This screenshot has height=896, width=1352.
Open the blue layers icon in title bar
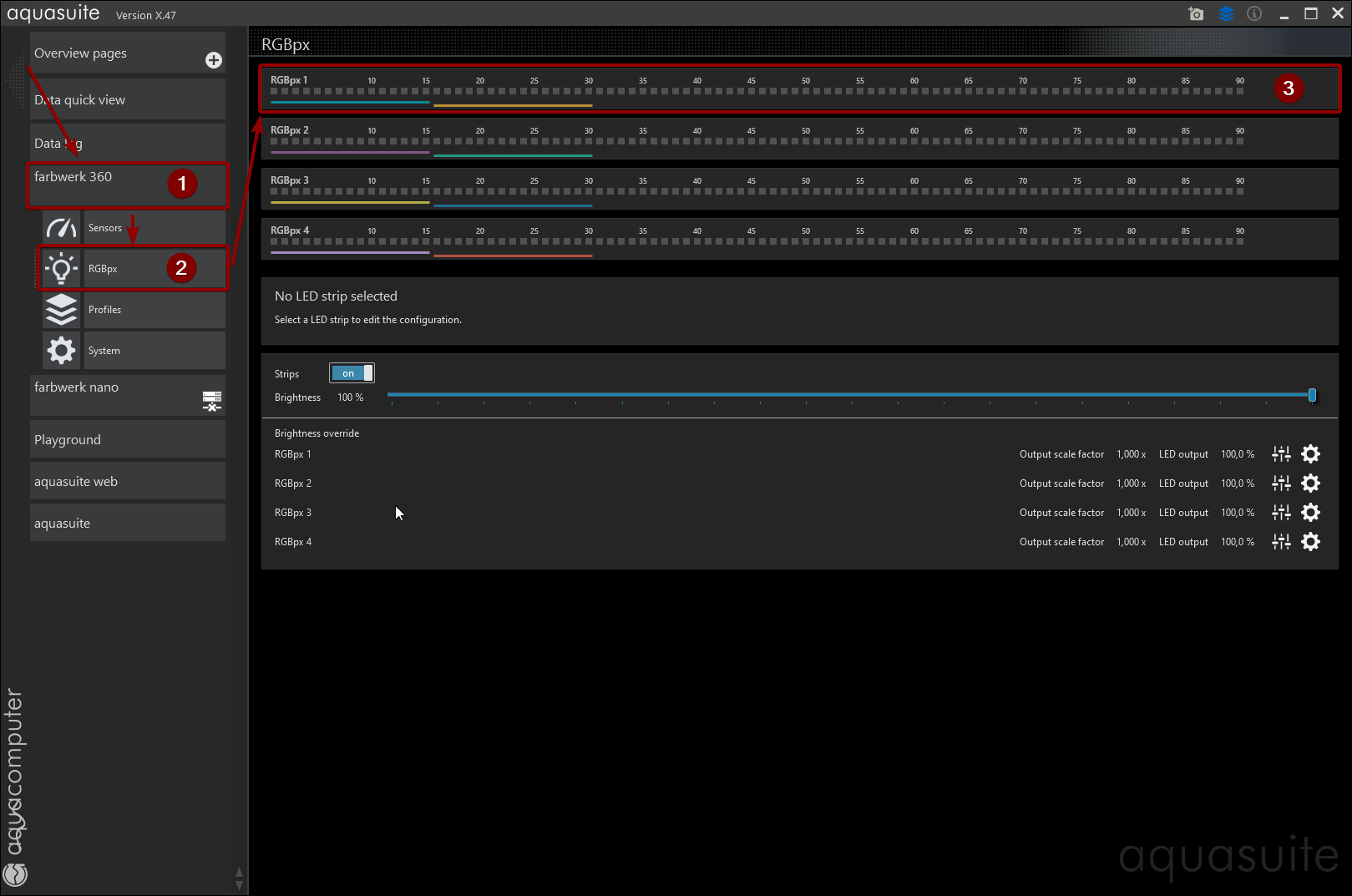[x=1226, y=14]
